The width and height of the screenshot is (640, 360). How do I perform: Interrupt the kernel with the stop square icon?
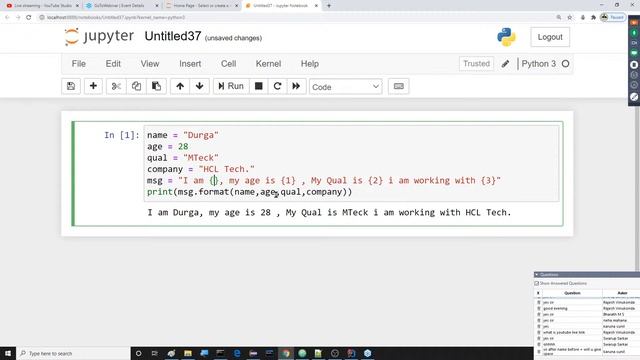coord(258,86)
